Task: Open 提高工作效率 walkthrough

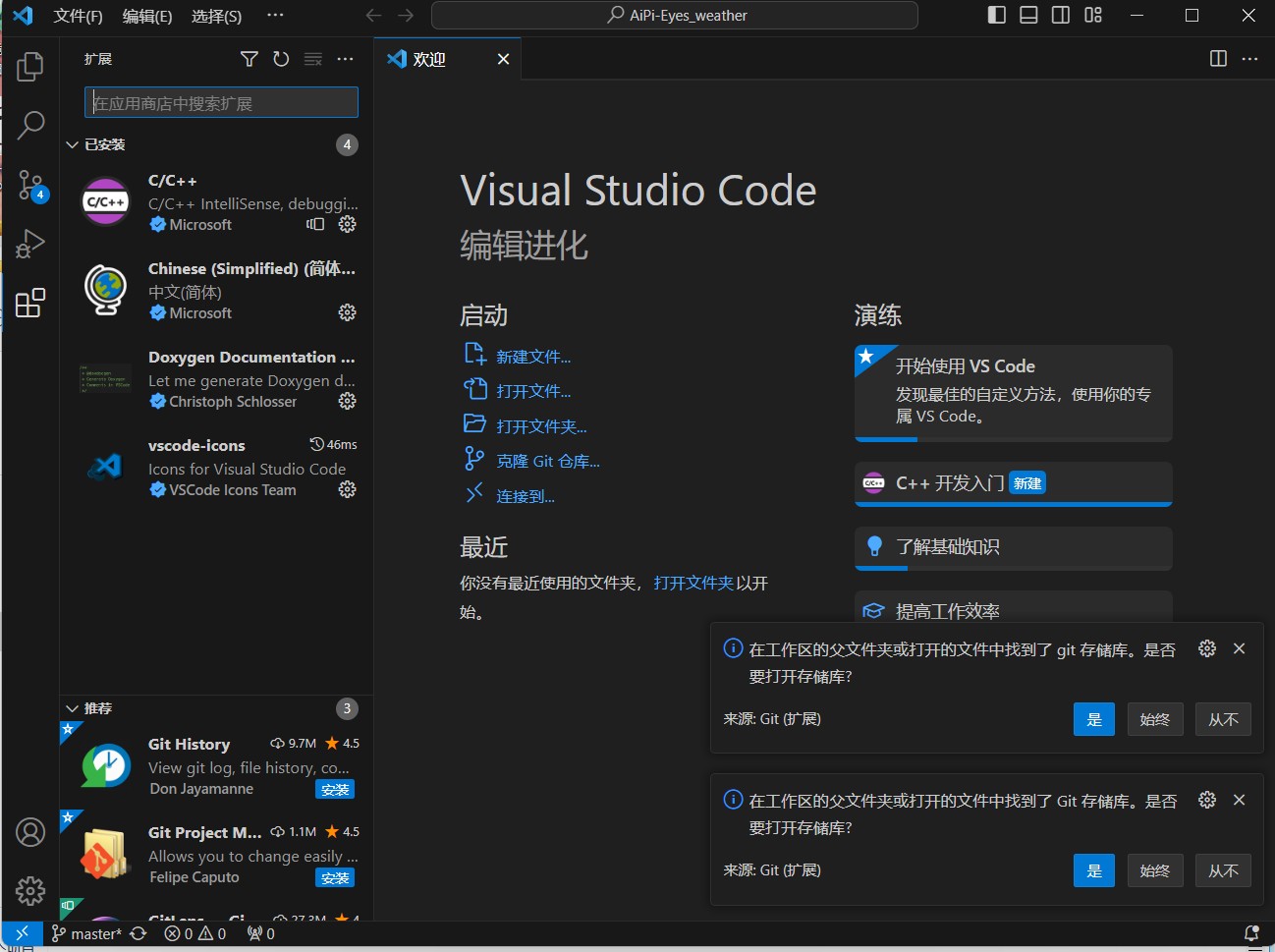Action: click(x=1014, y=607)
